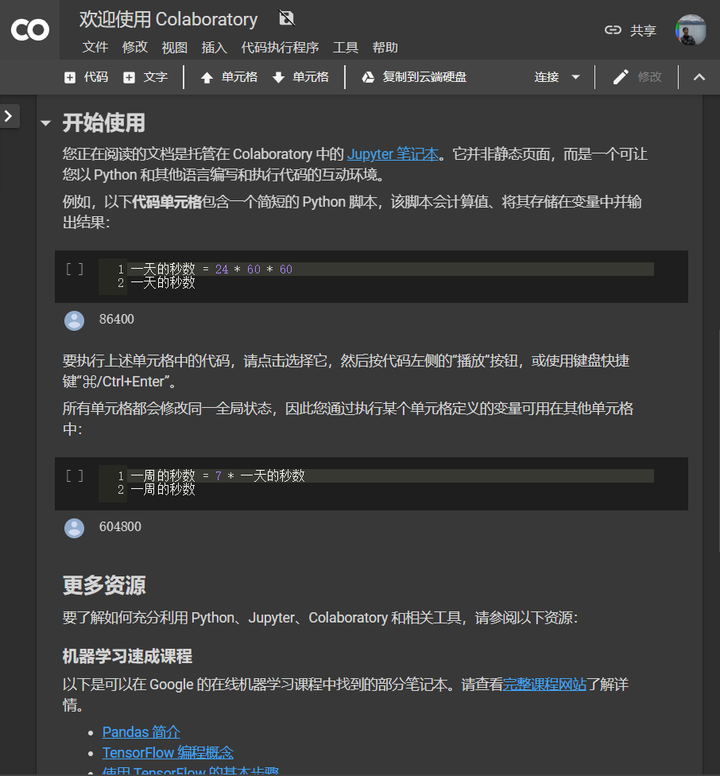Screen dimensions: 720x776
Task: Open the 工具 menu
Action: [345, 48]
